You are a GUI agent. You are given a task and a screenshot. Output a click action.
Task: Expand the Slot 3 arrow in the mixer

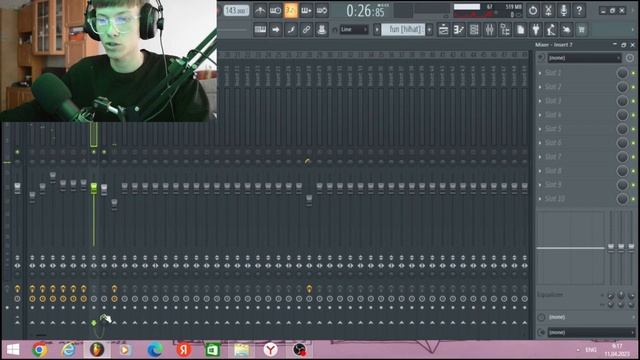(x=540, y=101)
